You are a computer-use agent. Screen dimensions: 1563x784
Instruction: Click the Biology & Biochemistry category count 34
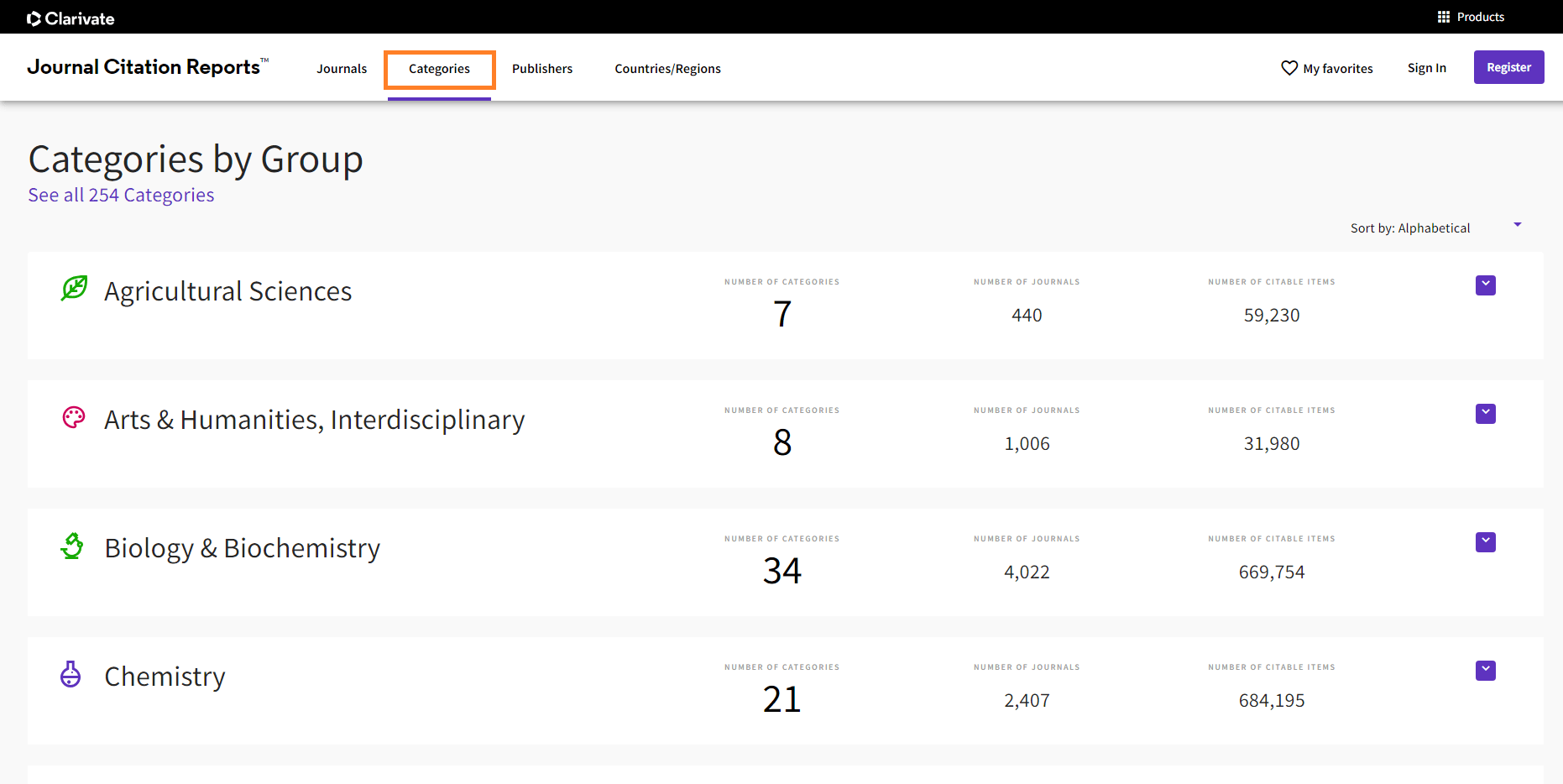tap(782, 572)
